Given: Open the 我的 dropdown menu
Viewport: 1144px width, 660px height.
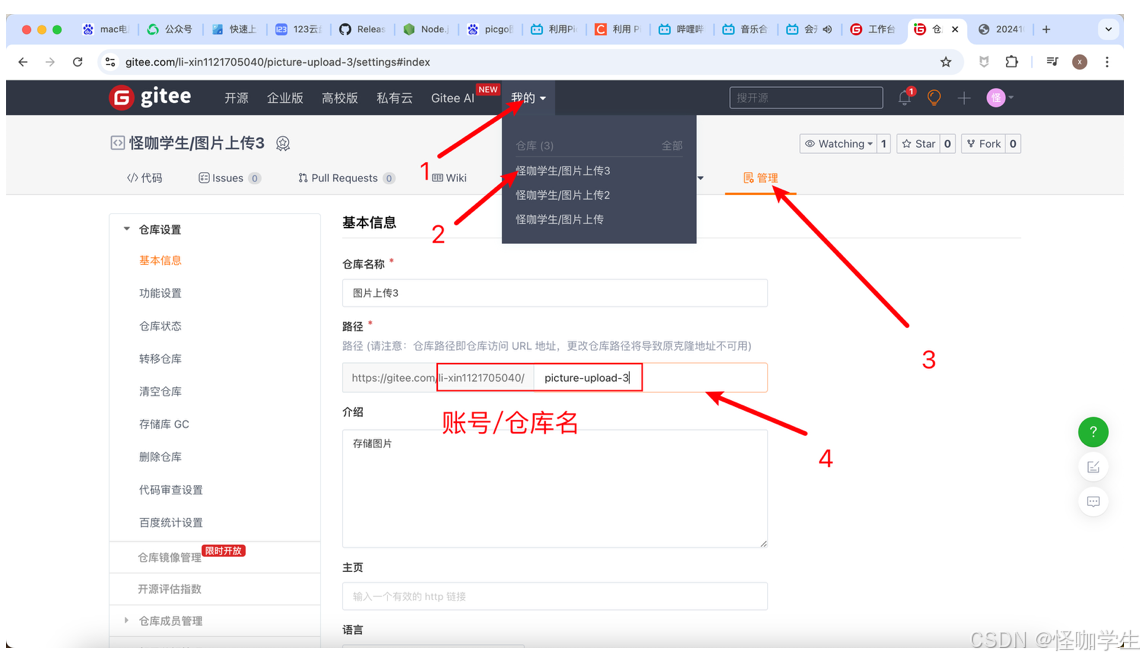Looking at the screenshot, I should 528,98.
